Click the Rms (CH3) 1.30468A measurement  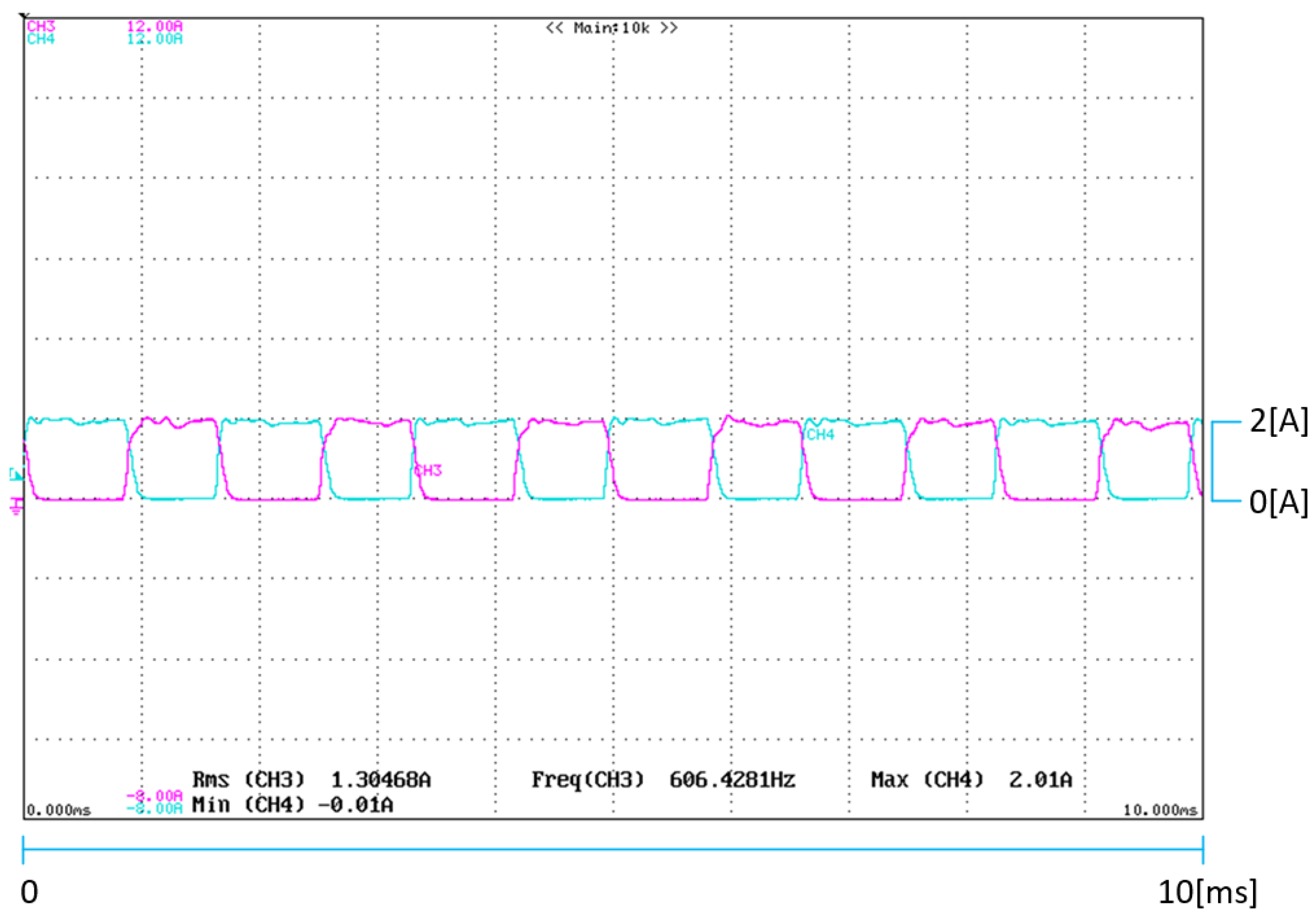311,779
